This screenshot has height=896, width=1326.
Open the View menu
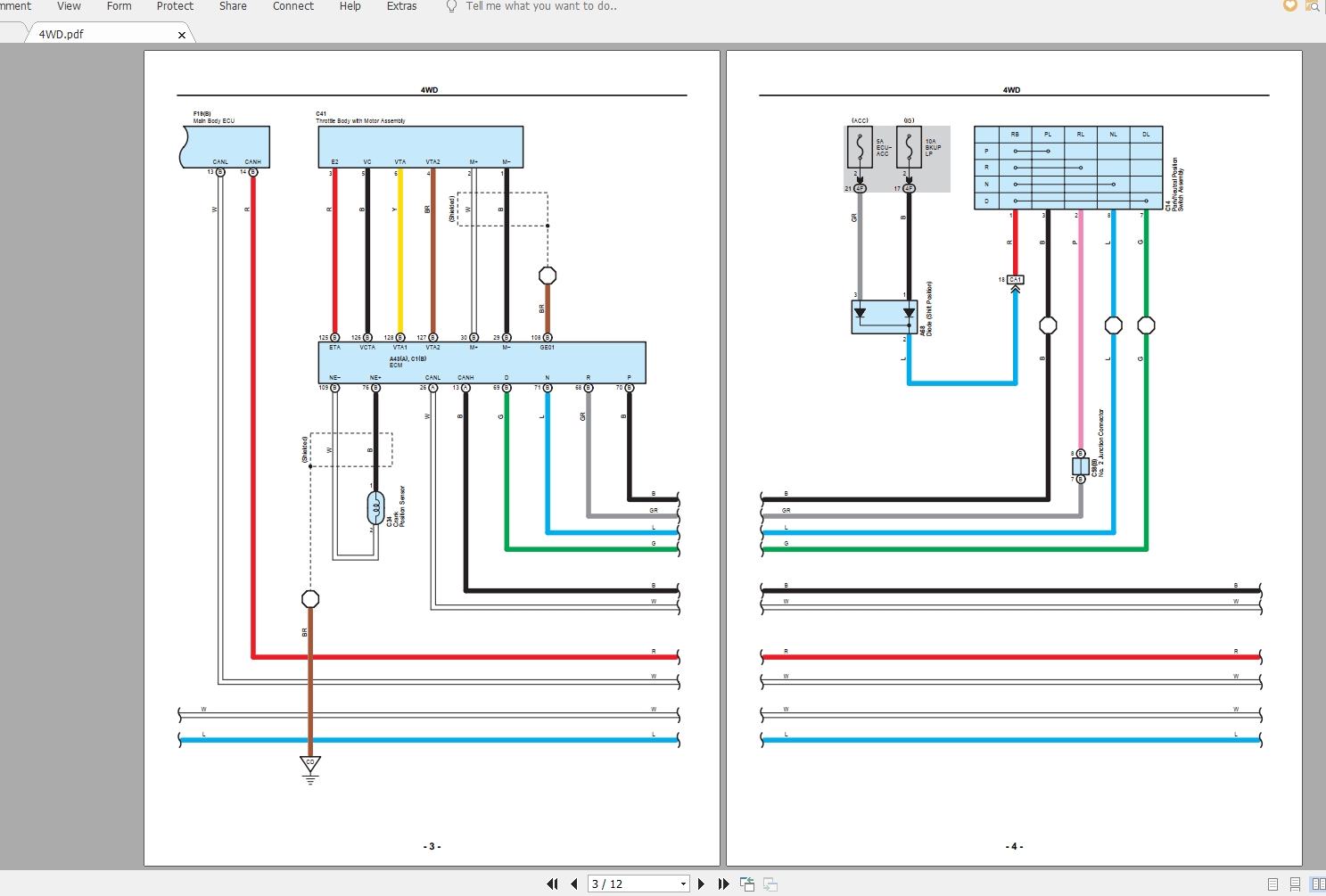tap(68, 6)
